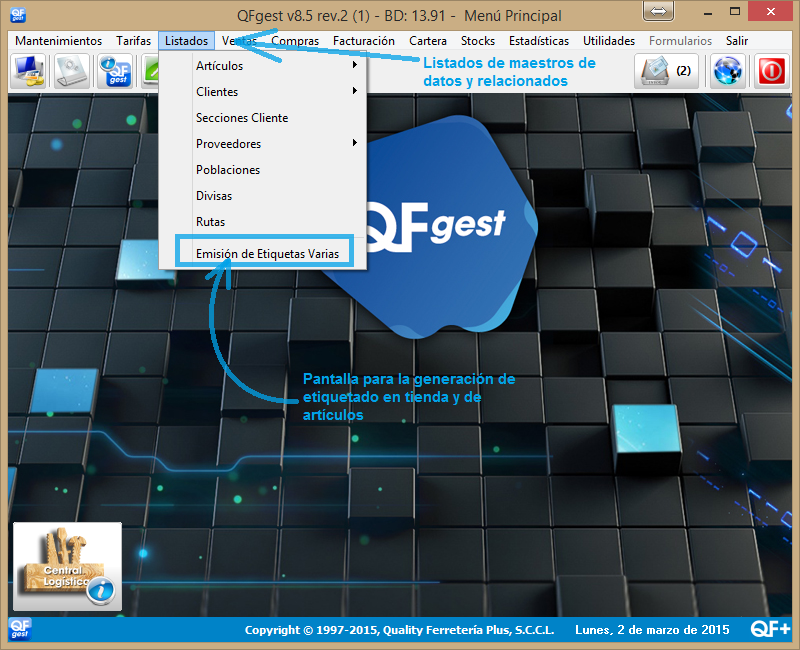
Task: Click the QF gest status bar icon
Action: [20, 629]
